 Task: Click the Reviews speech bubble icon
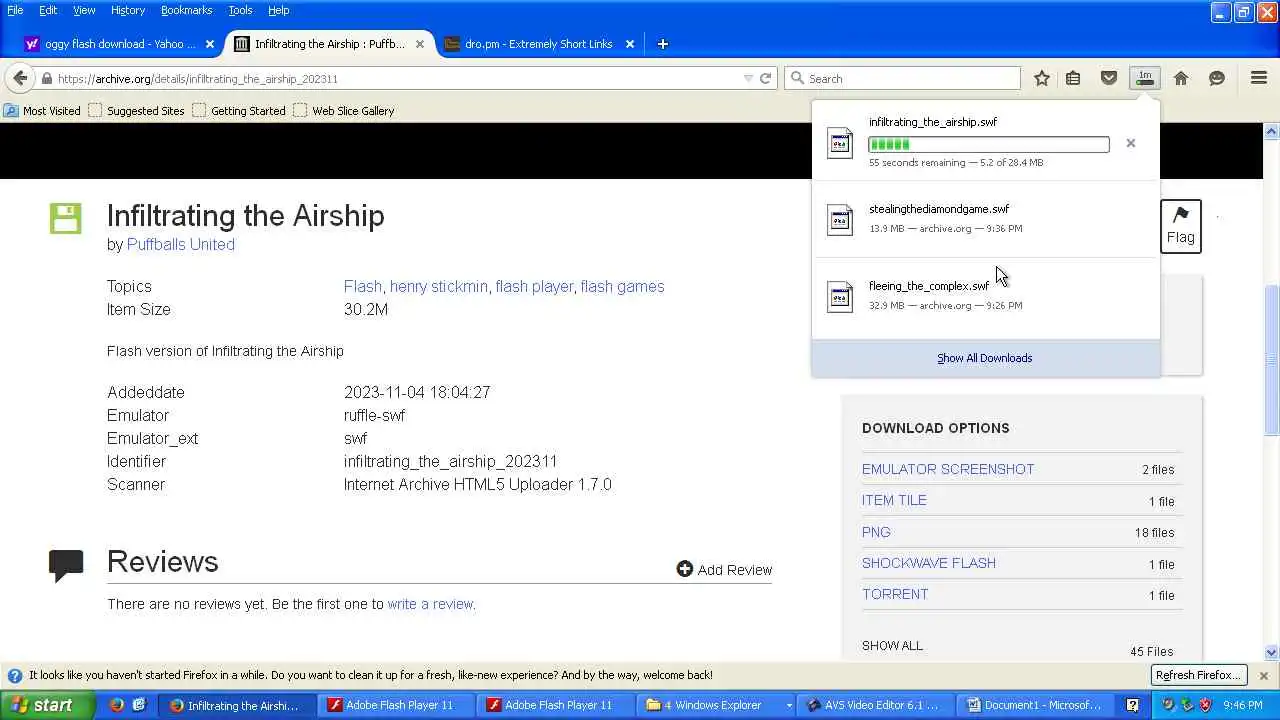(x=66, y=565)
